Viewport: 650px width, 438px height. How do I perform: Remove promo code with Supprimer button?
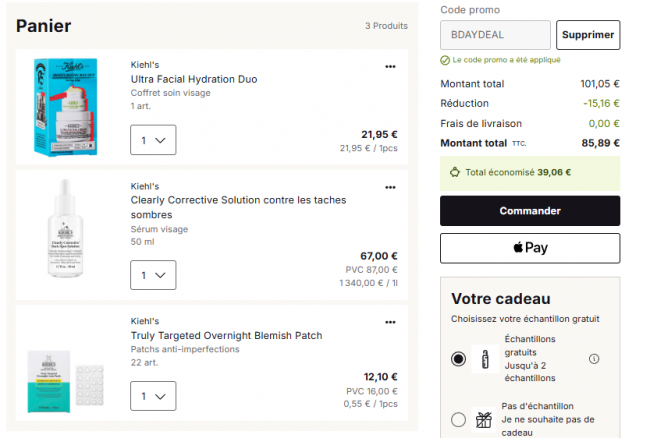click(x=588, y=35)
